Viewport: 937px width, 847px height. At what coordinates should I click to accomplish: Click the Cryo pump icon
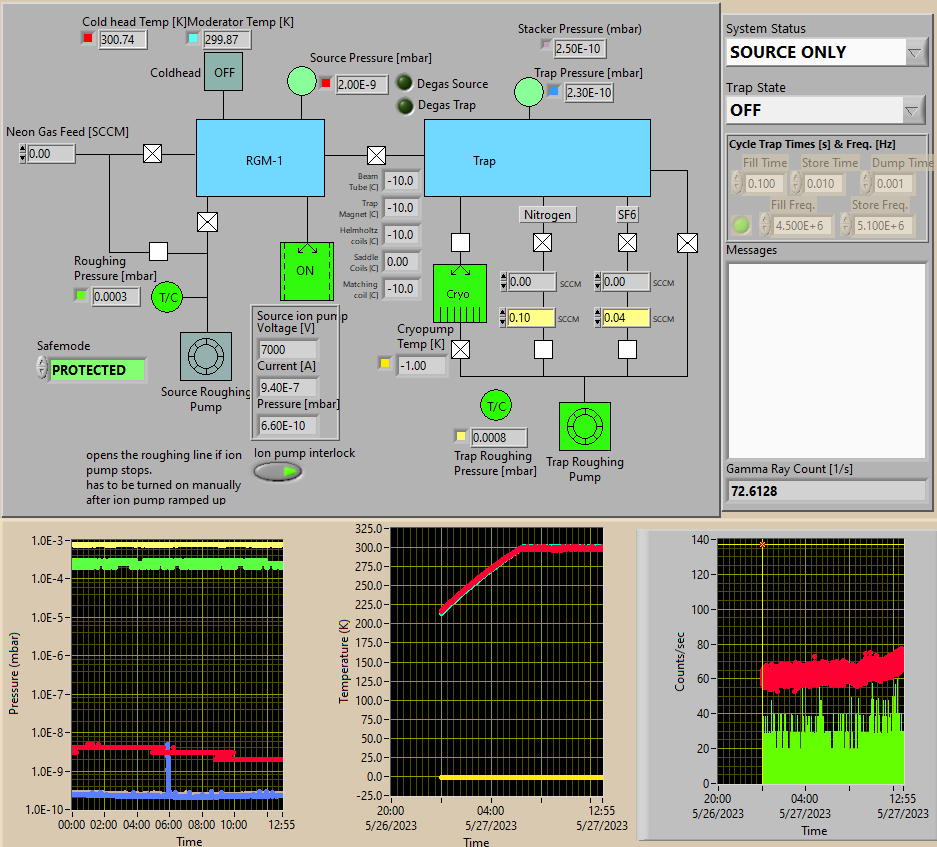[459, 294]
